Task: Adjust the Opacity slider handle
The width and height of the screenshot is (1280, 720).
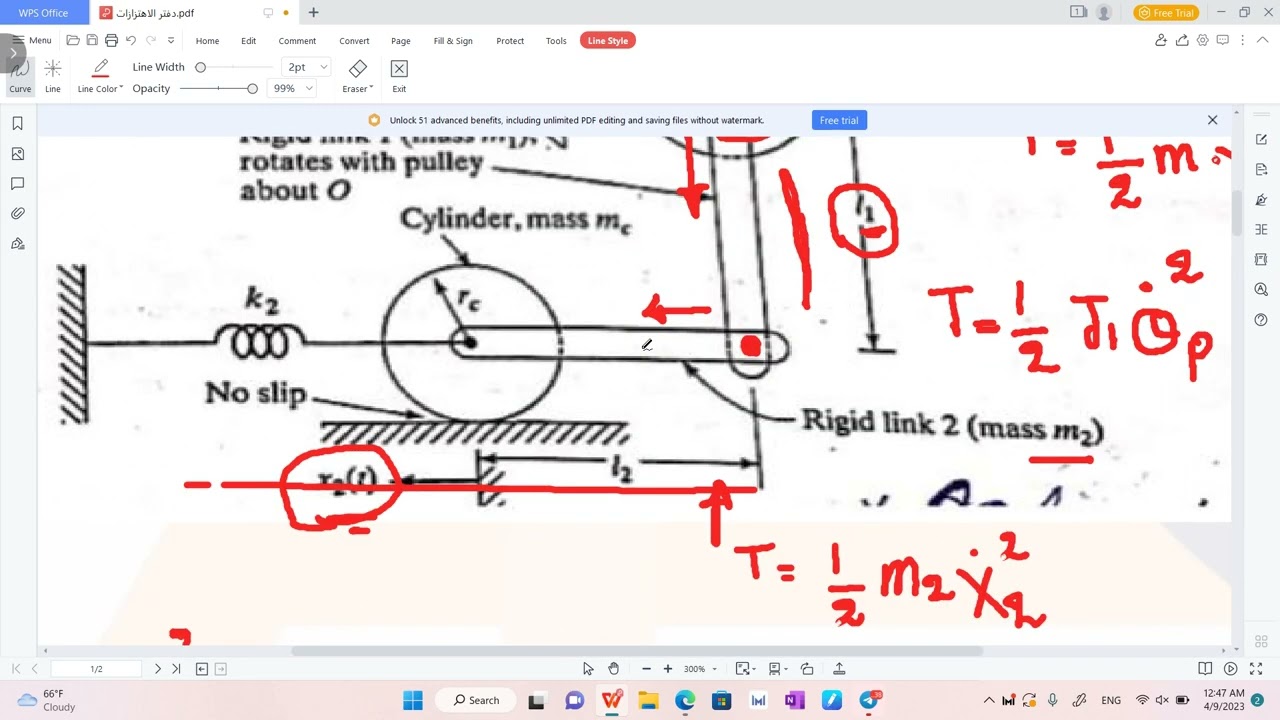Action: 252,88
